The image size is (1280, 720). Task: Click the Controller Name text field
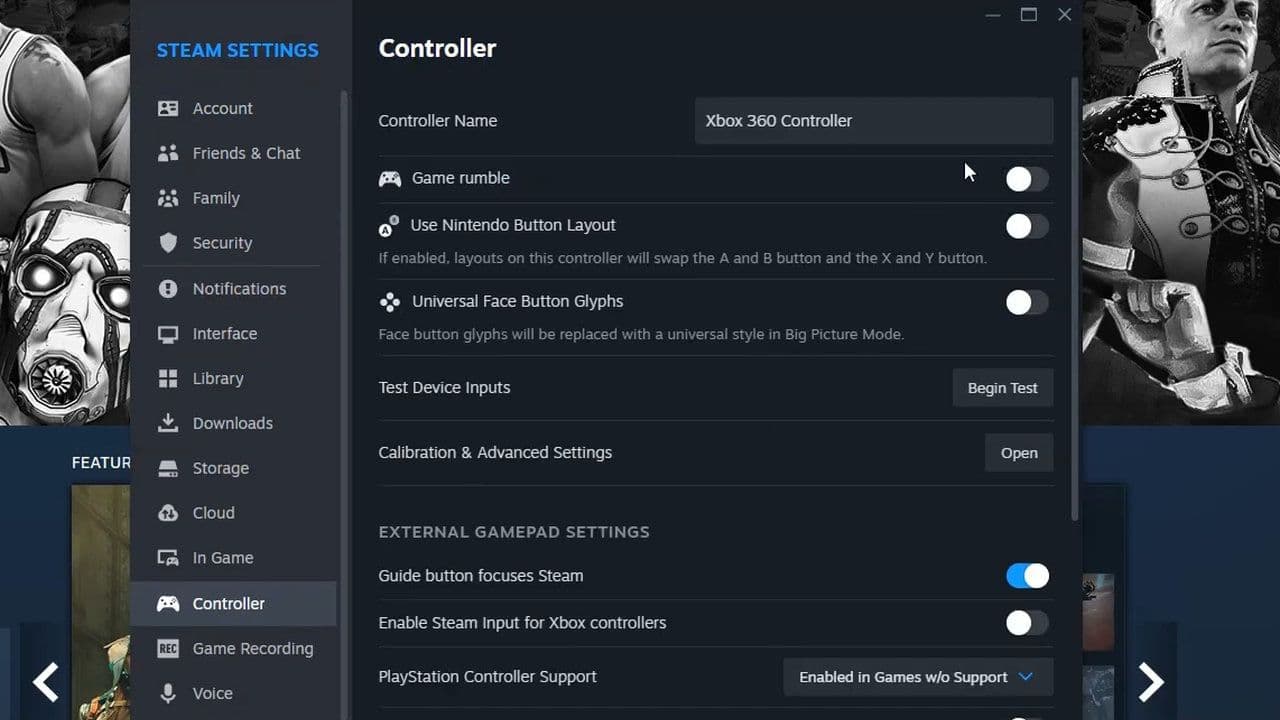pyautogui.click(x=873, y=121)
